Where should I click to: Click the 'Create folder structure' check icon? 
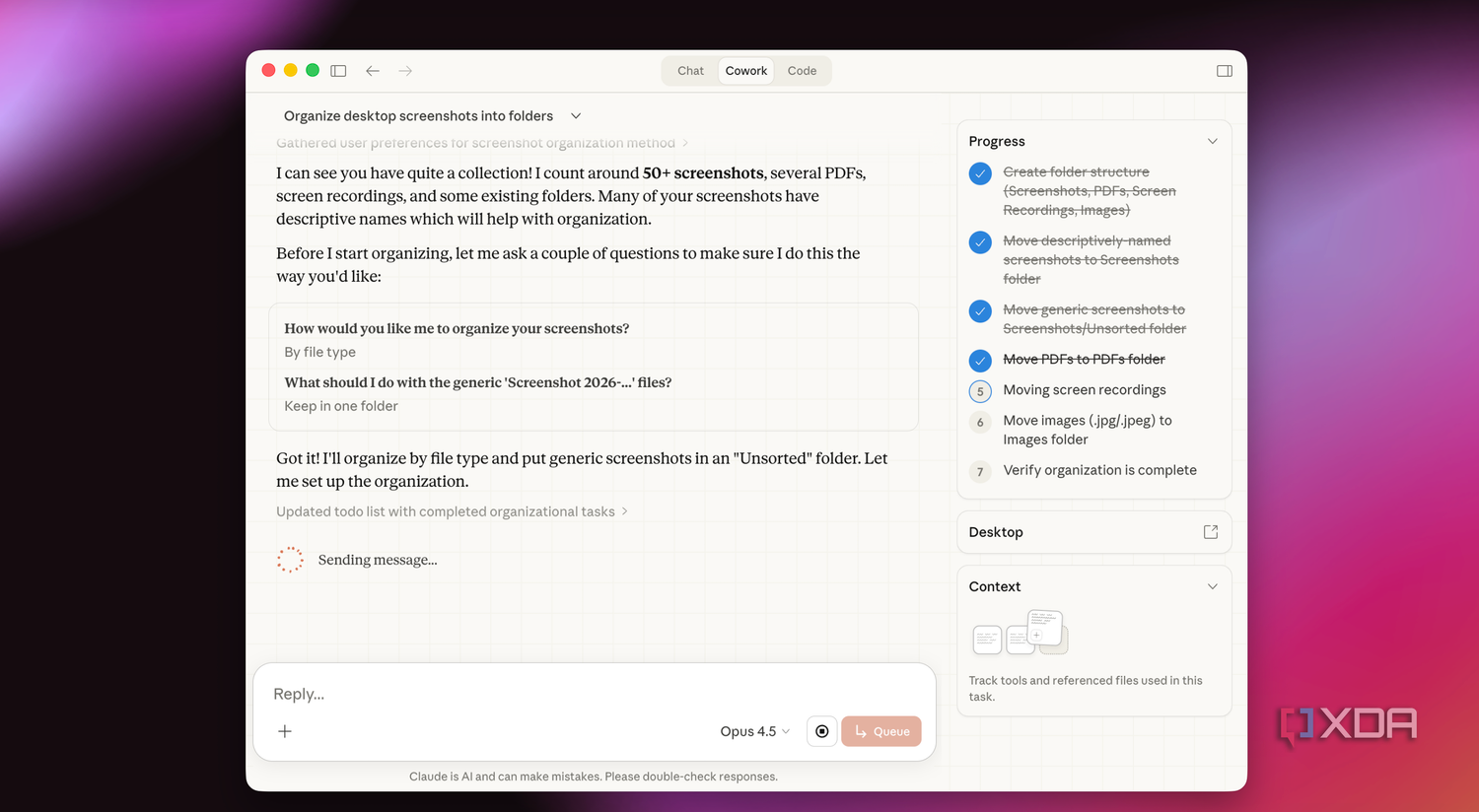(980, 173)
